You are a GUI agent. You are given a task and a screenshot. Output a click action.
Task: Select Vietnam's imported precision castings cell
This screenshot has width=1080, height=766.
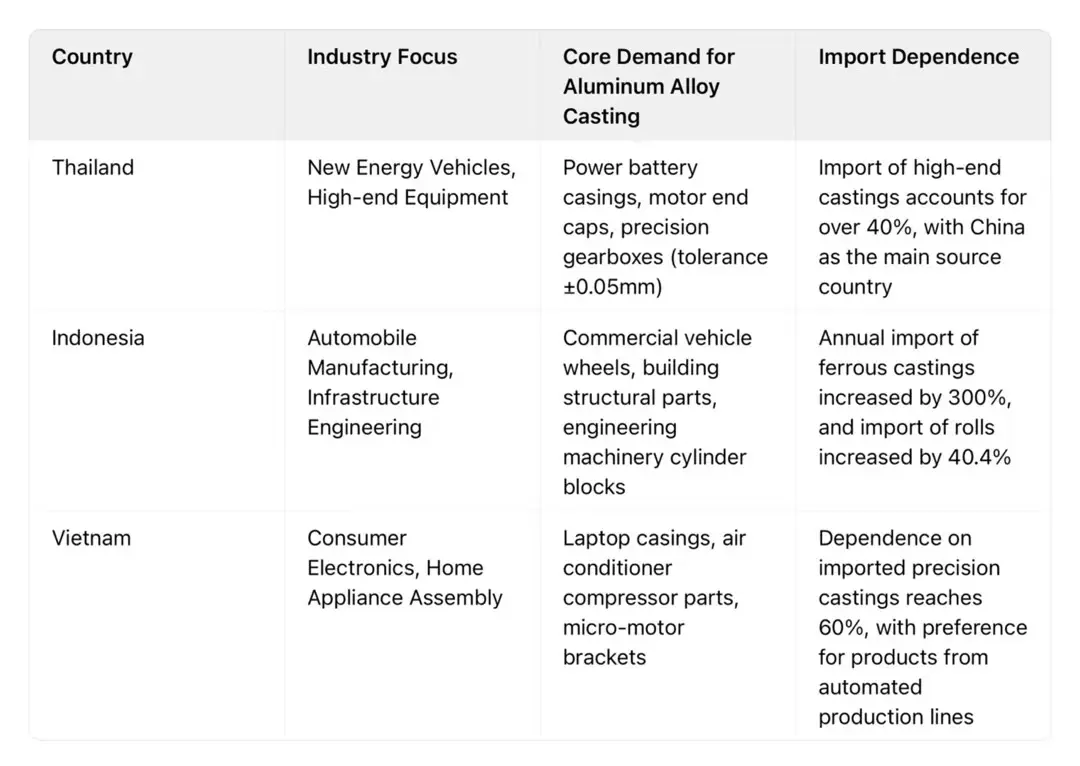(922, 627)
